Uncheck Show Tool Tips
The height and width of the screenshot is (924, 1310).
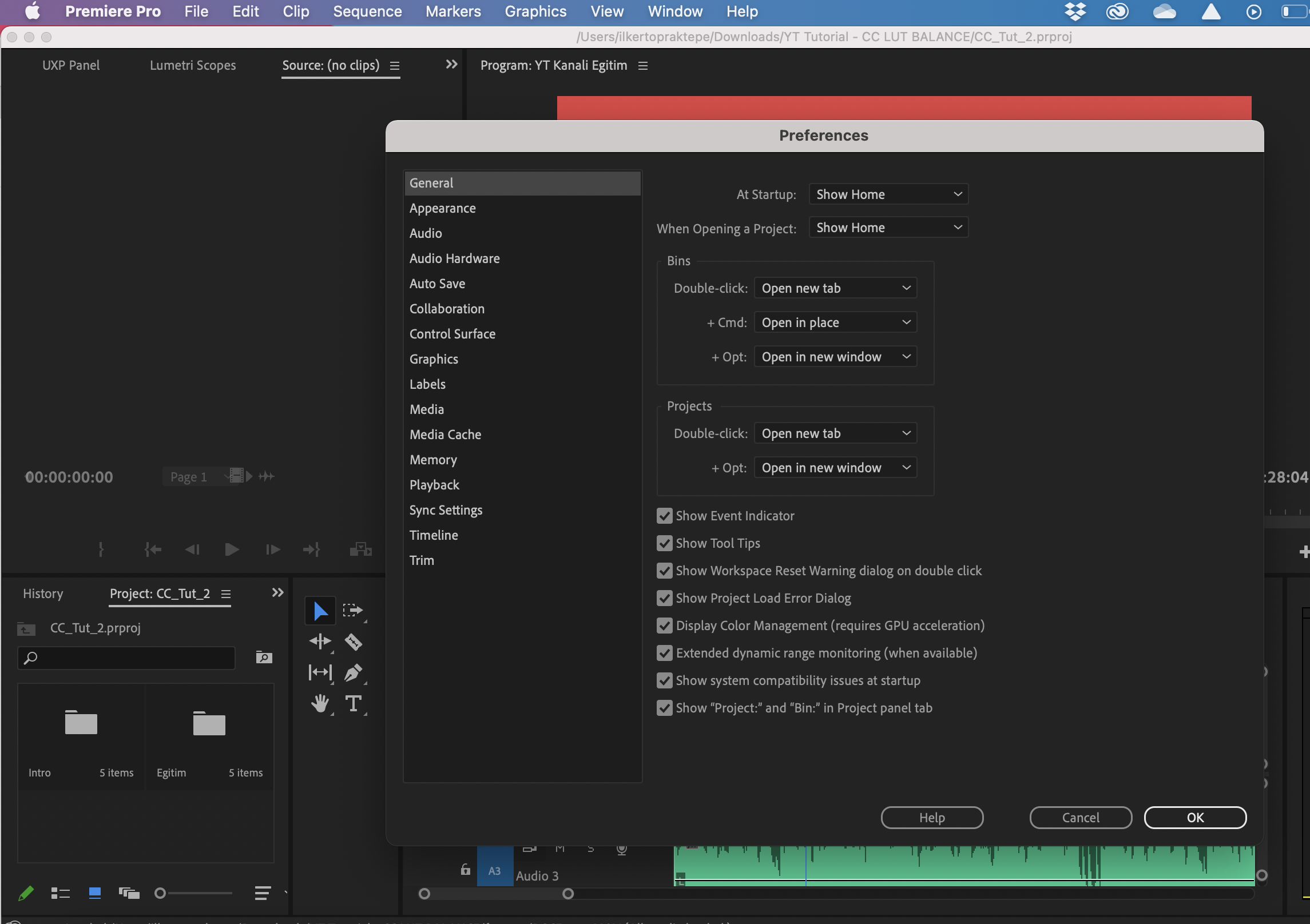tap(664, 543)
